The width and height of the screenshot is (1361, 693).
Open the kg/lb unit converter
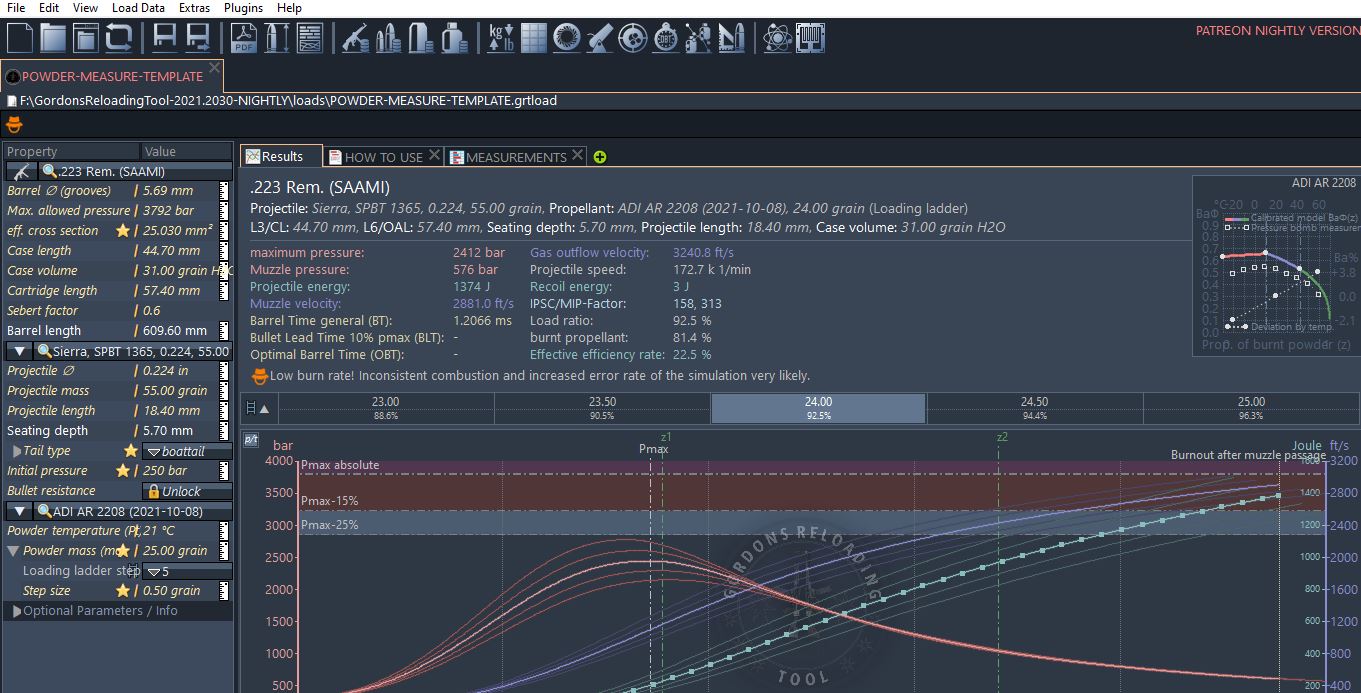point(500,38)
